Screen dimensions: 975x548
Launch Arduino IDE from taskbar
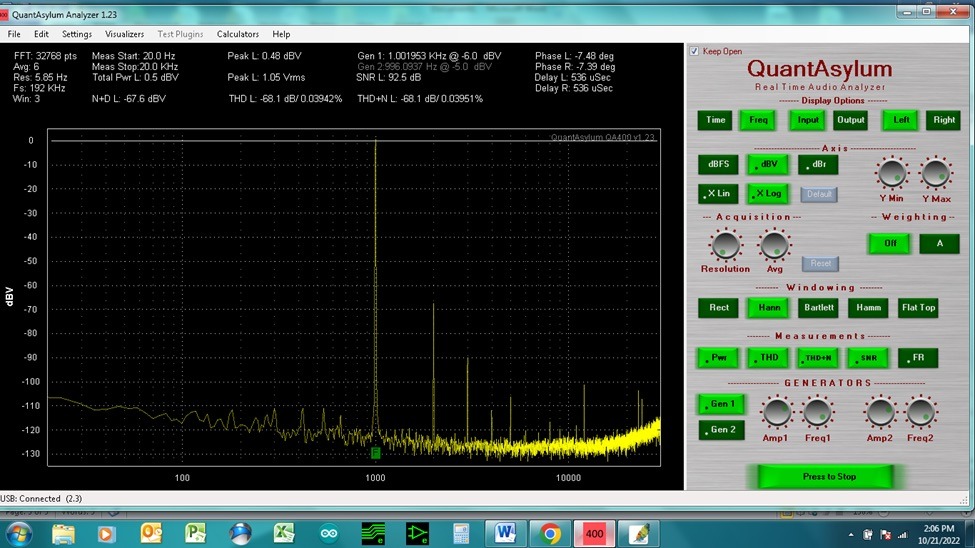(x=329, y=534)
